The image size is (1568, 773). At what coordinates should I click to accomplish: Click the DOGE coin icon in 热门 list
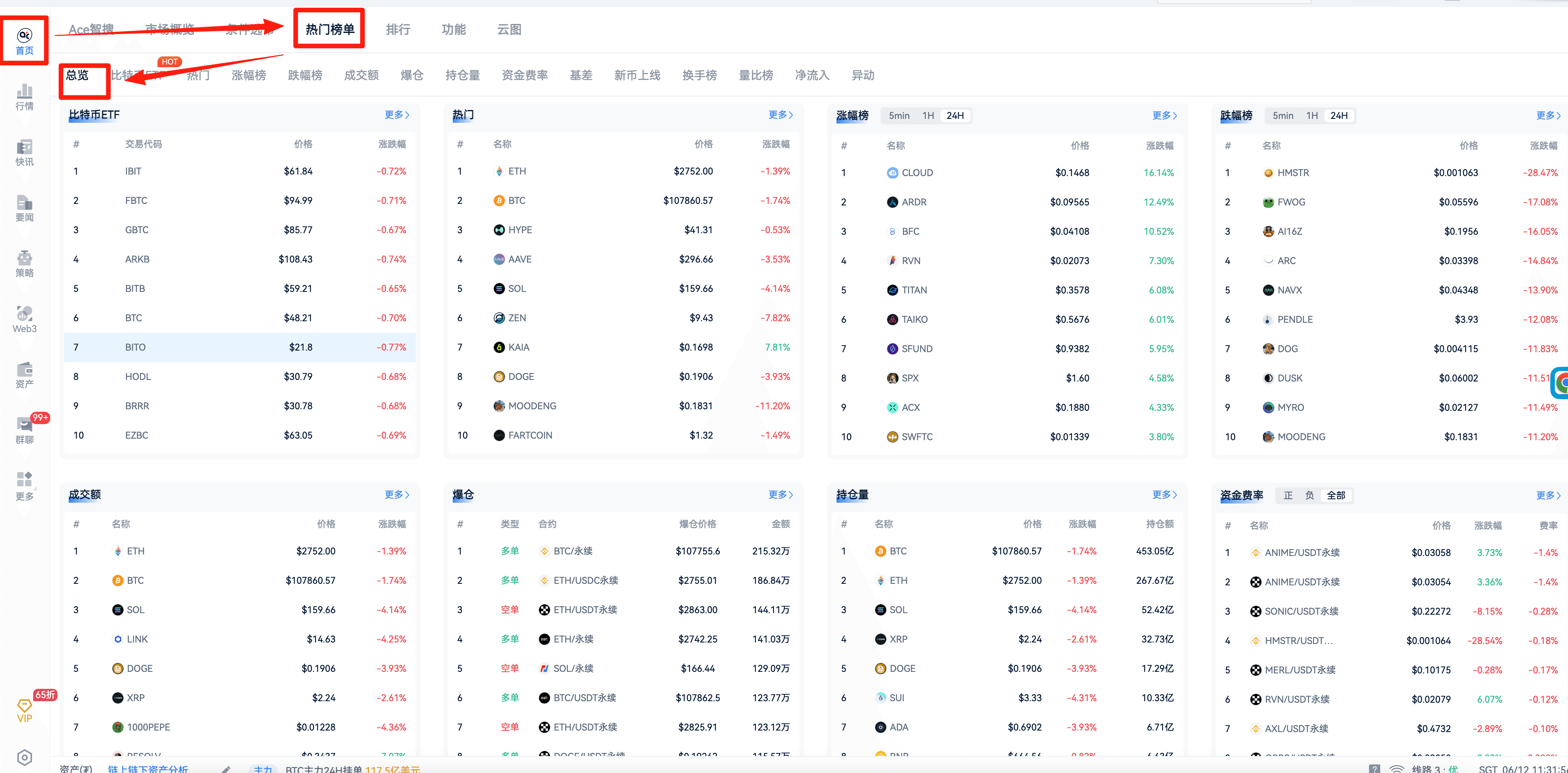[x=499, y=376]
